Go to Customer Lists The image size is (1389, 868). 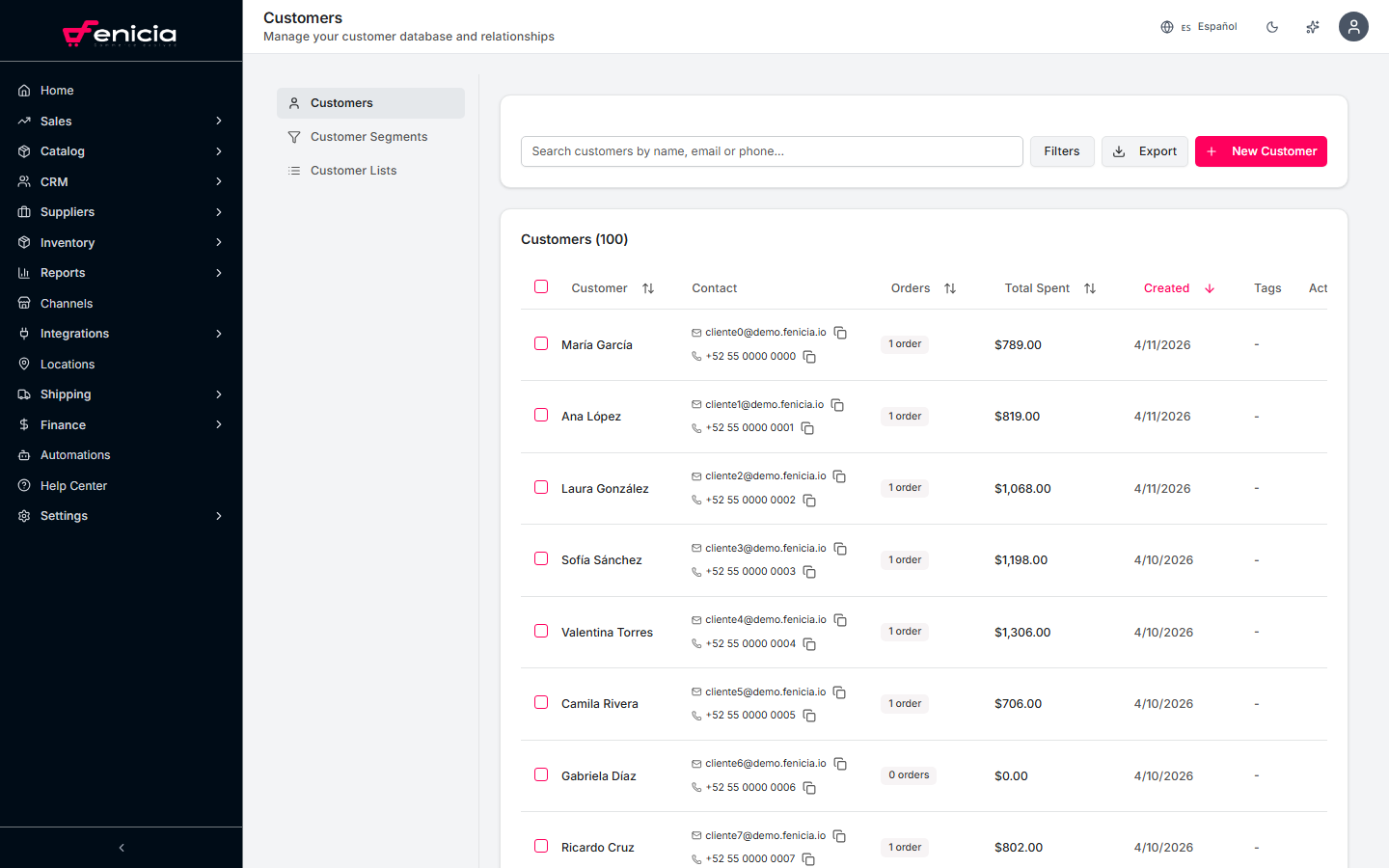[x=353, y=171]
